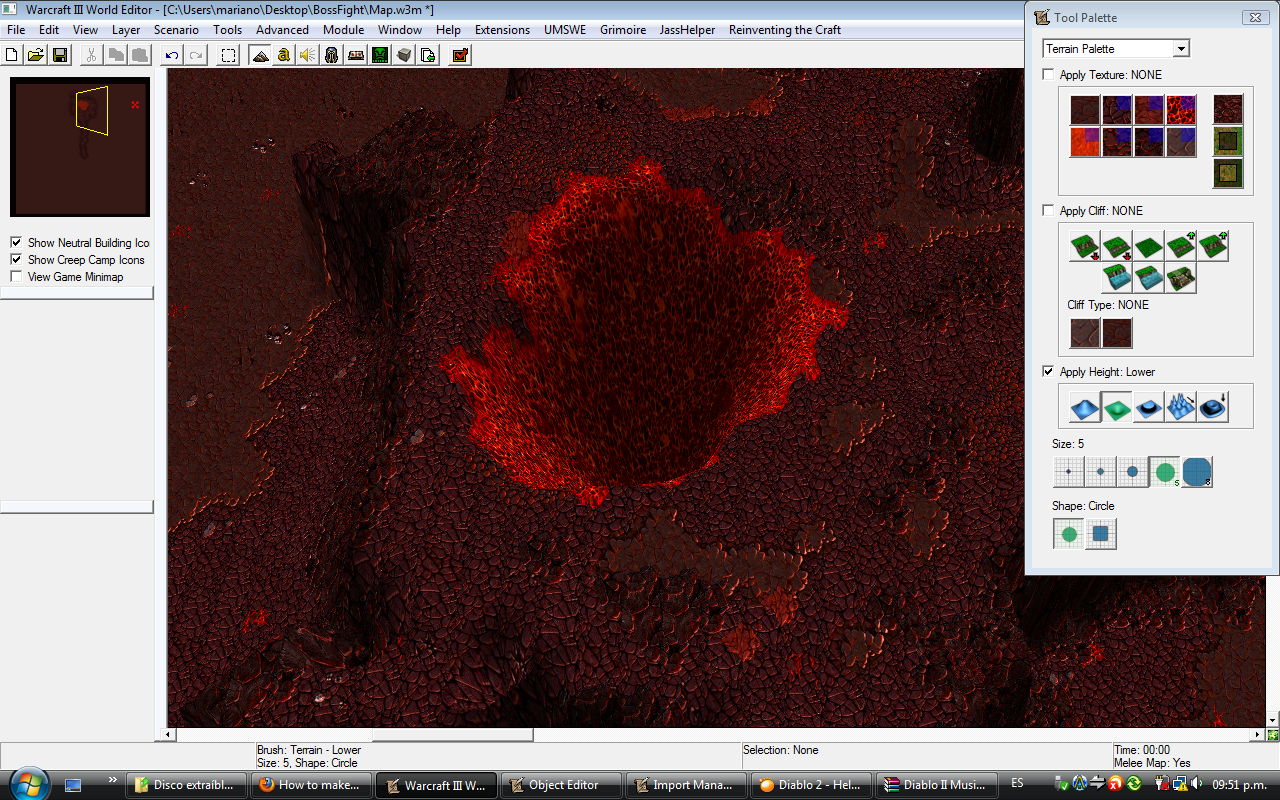Choose same-level cliff tool
Viewport: 1280px width, 800px height.
click(x=1148, y=246)
